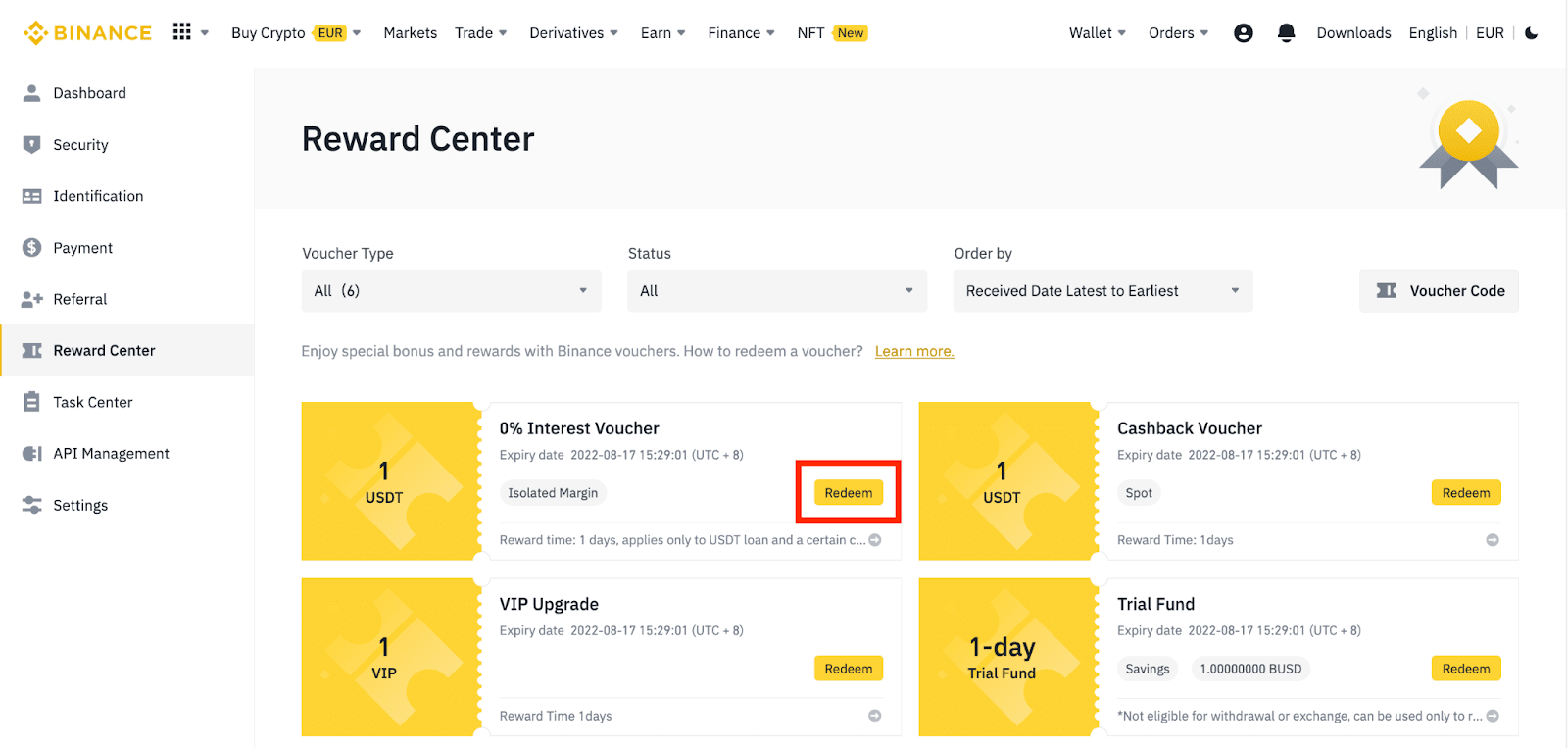Click the Dashboard person icon
This screenshot has width=1568, height=748.
coord(32,93)
